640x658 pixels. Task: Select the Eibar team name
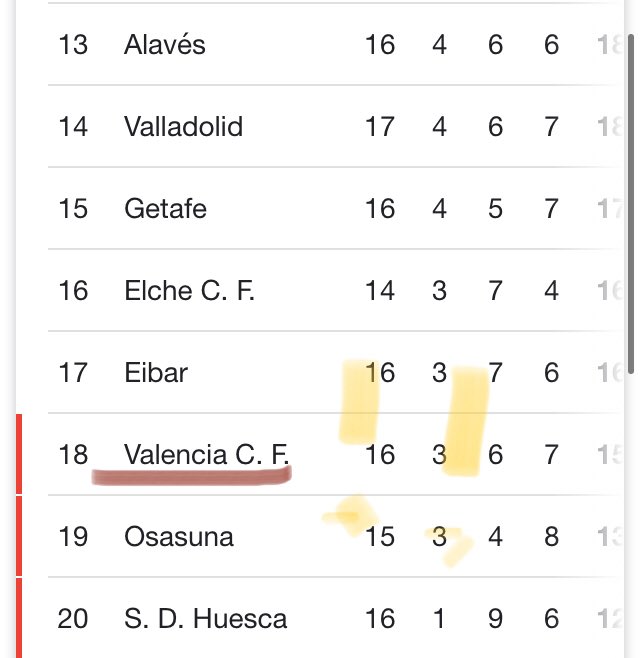pyautogui.click(x=156, y=373)
